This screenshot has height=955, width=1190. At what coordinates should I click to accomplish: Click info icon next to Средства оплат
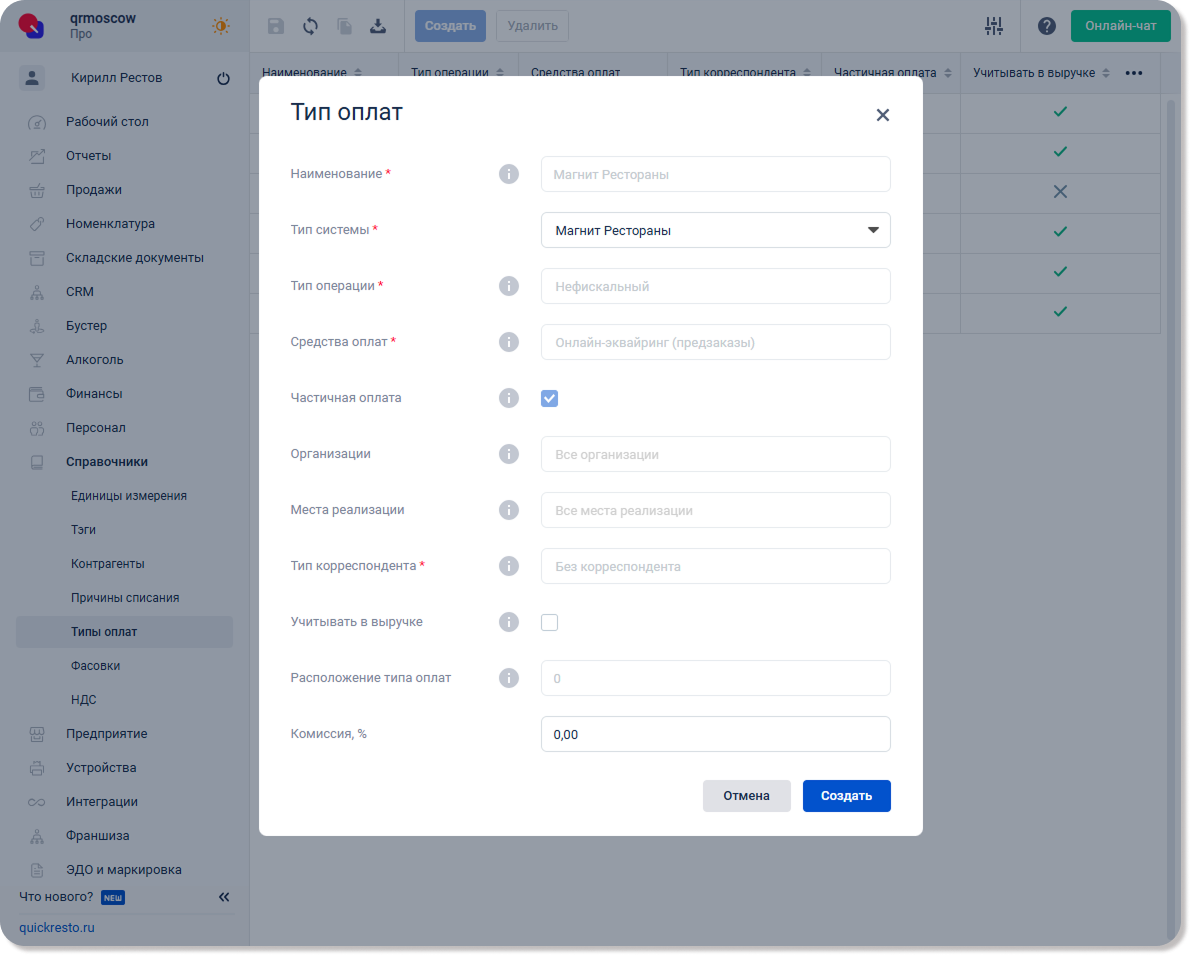[x=509, y=342]
